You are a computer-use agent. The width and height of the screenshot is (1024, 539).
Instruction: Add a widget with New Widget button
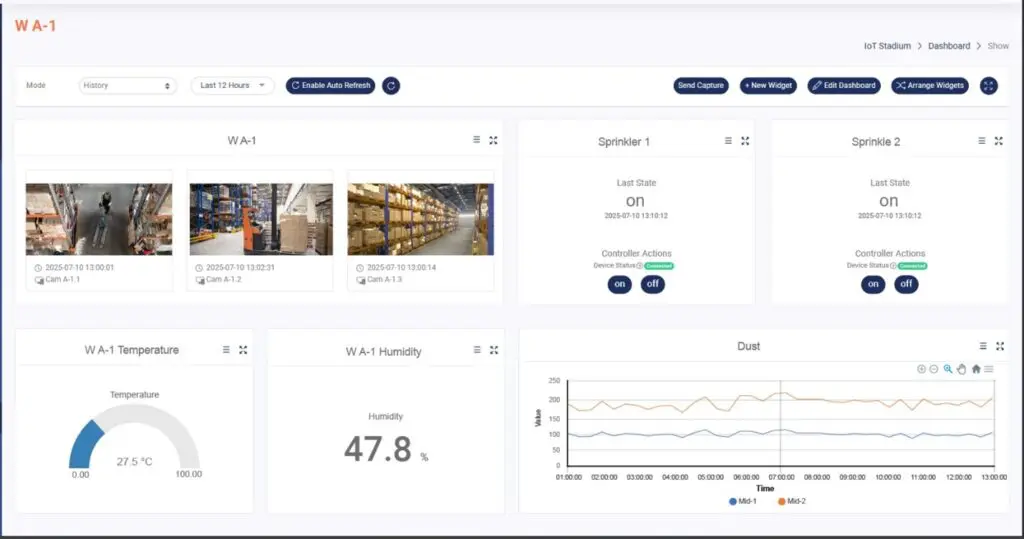pyautogui.click(x=768, y=86)
